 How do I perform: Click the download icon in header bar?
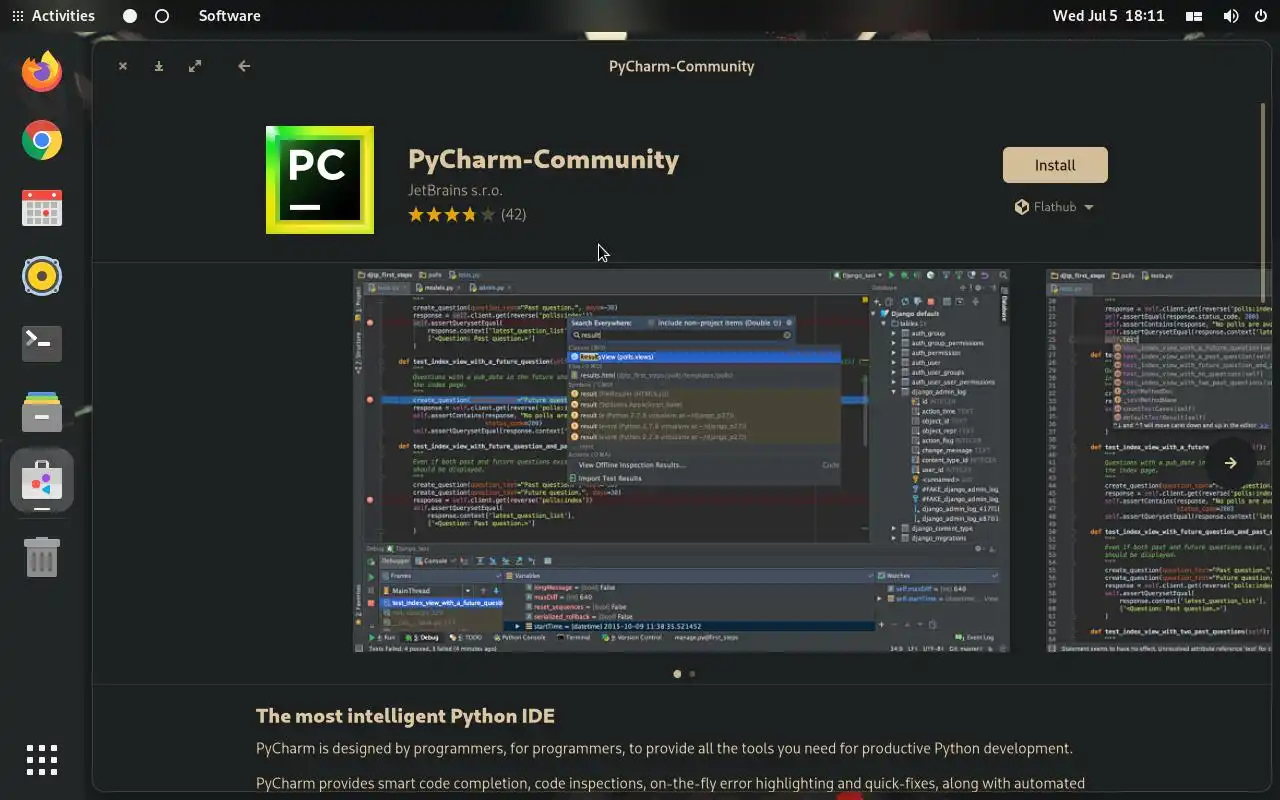[x=159, y=66]
